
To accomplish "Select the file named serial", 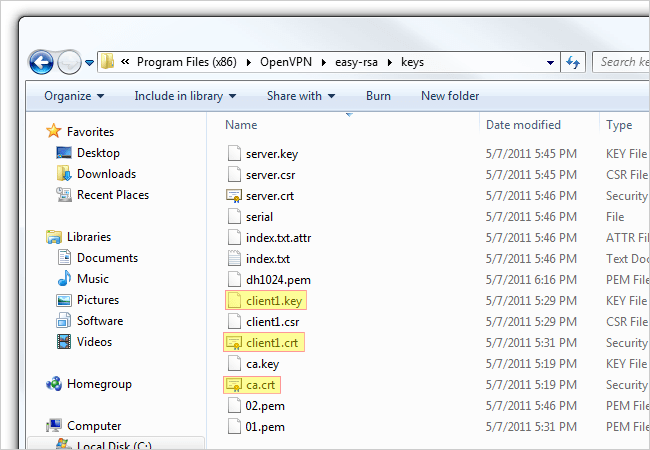I will (260, 217).
